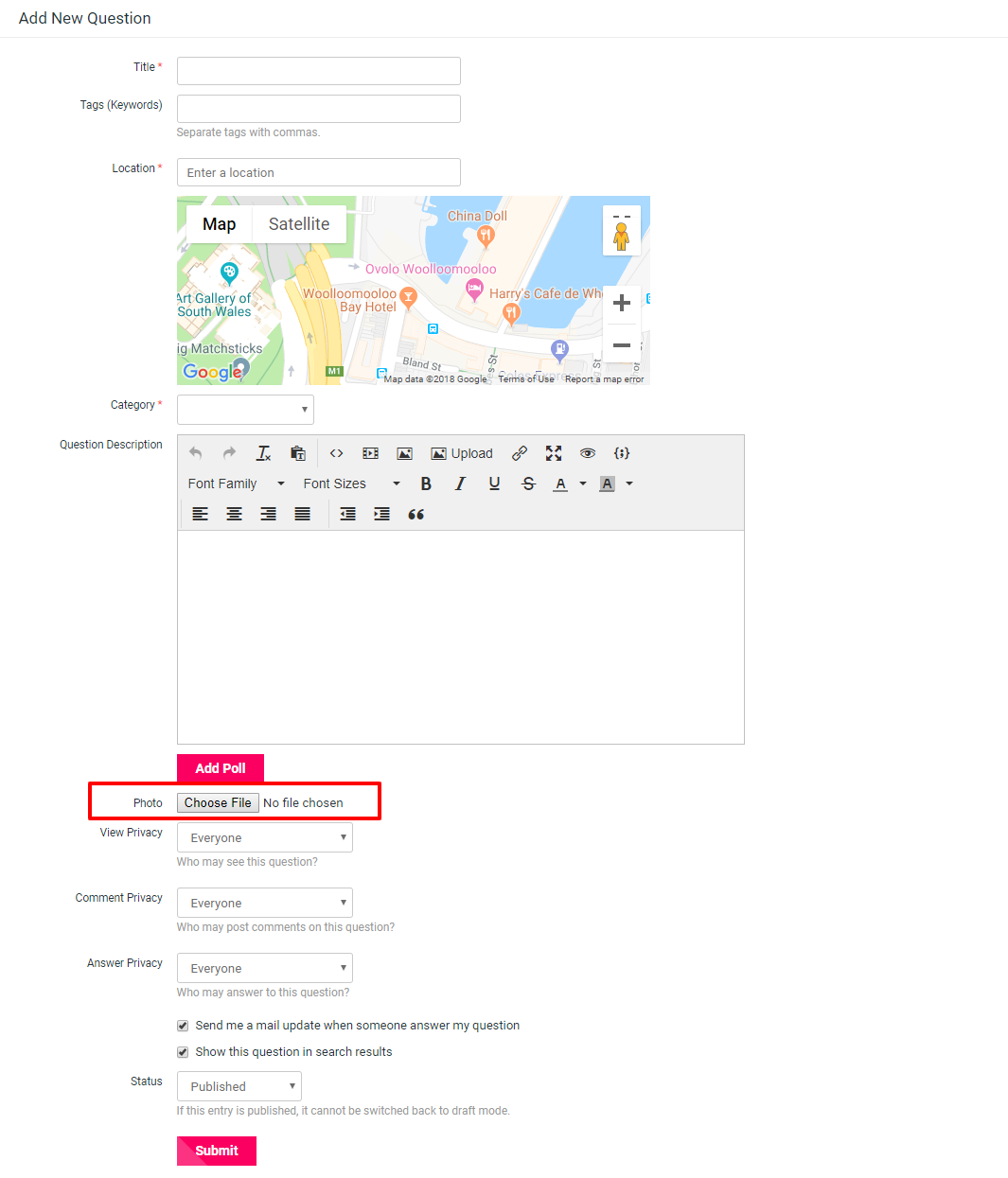This screenshot has height=1178, width=1008.
Task: Click the blockquote icon
Action: pyautogui.click(x=416, y=514)
